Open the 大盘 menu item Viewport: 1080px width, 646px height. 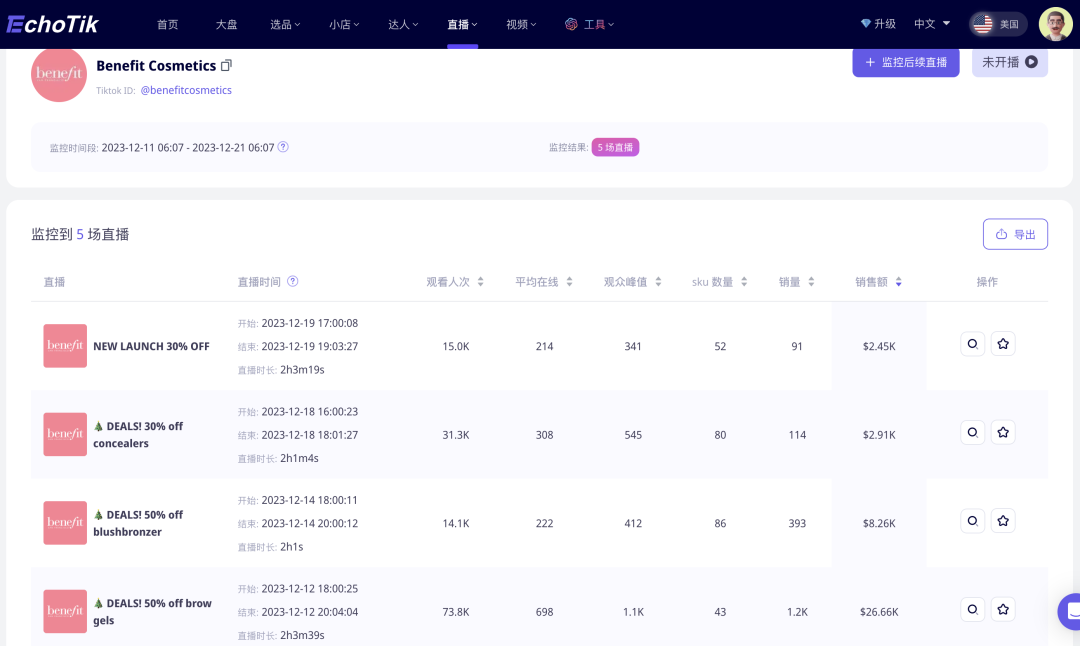(x=226, y=24)
